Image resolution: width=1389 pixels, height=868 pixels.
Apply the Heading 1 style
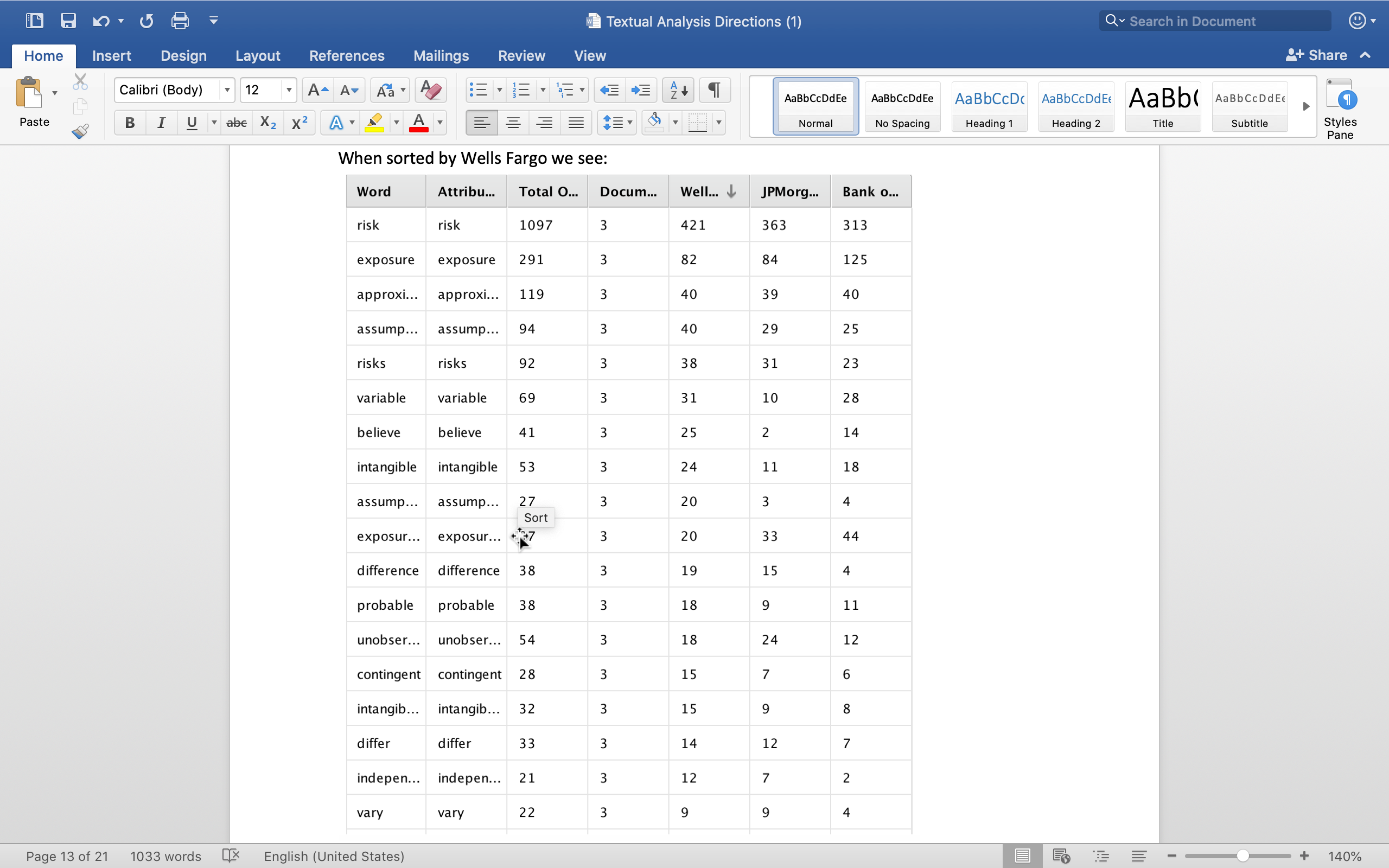989,106
